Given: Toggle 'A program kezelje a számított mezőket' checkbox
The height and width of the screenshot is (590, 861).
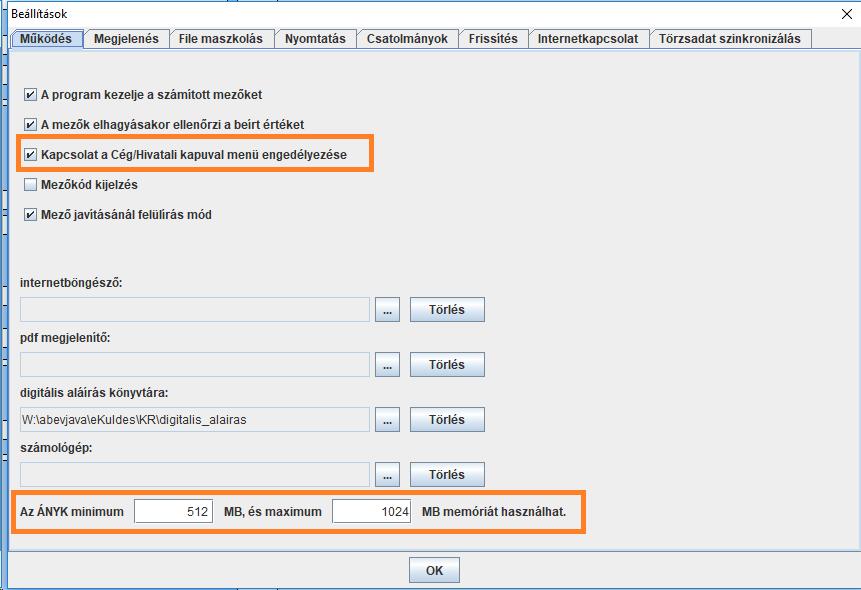Looking at the screenshot, I should tap(30, 95).
